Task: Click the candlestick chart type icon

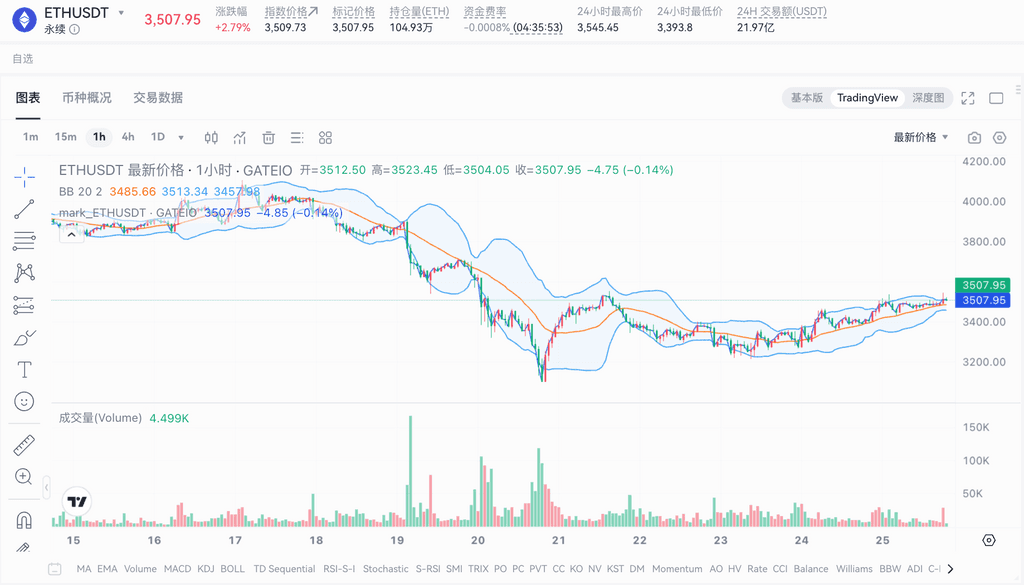Action: pos(211,137)
